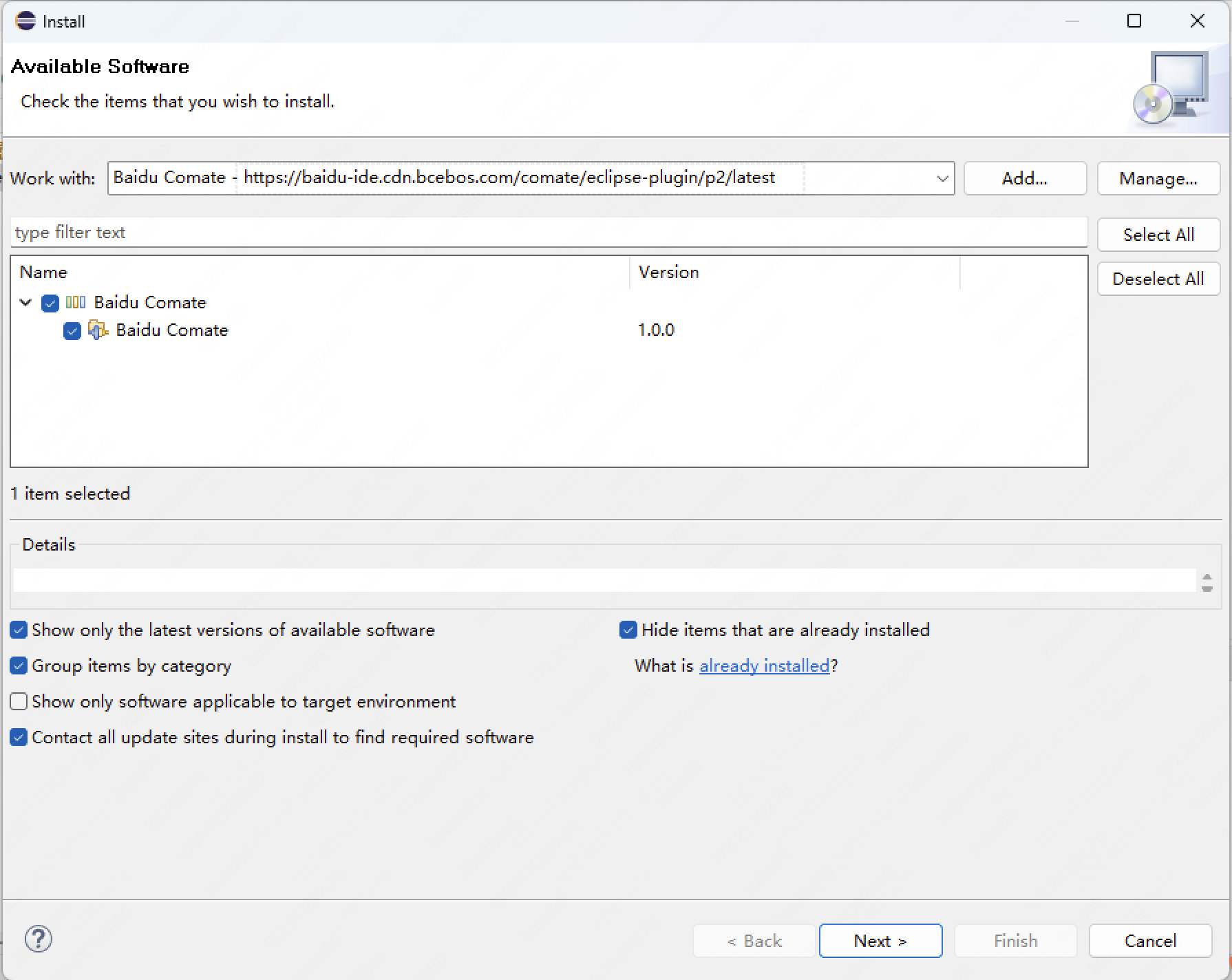Uncheck the Baidu Comate category checkbox

point(50,303)
